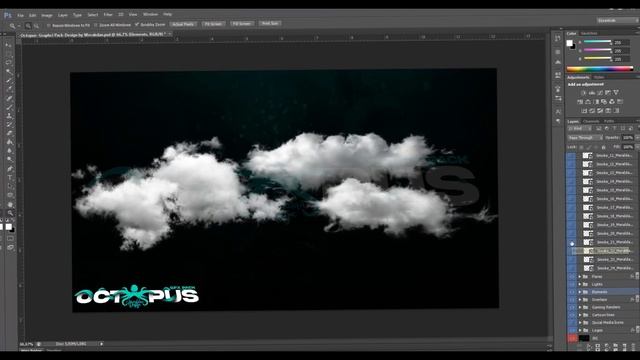Click the History panel icon in dock

[x=558, y=38]
